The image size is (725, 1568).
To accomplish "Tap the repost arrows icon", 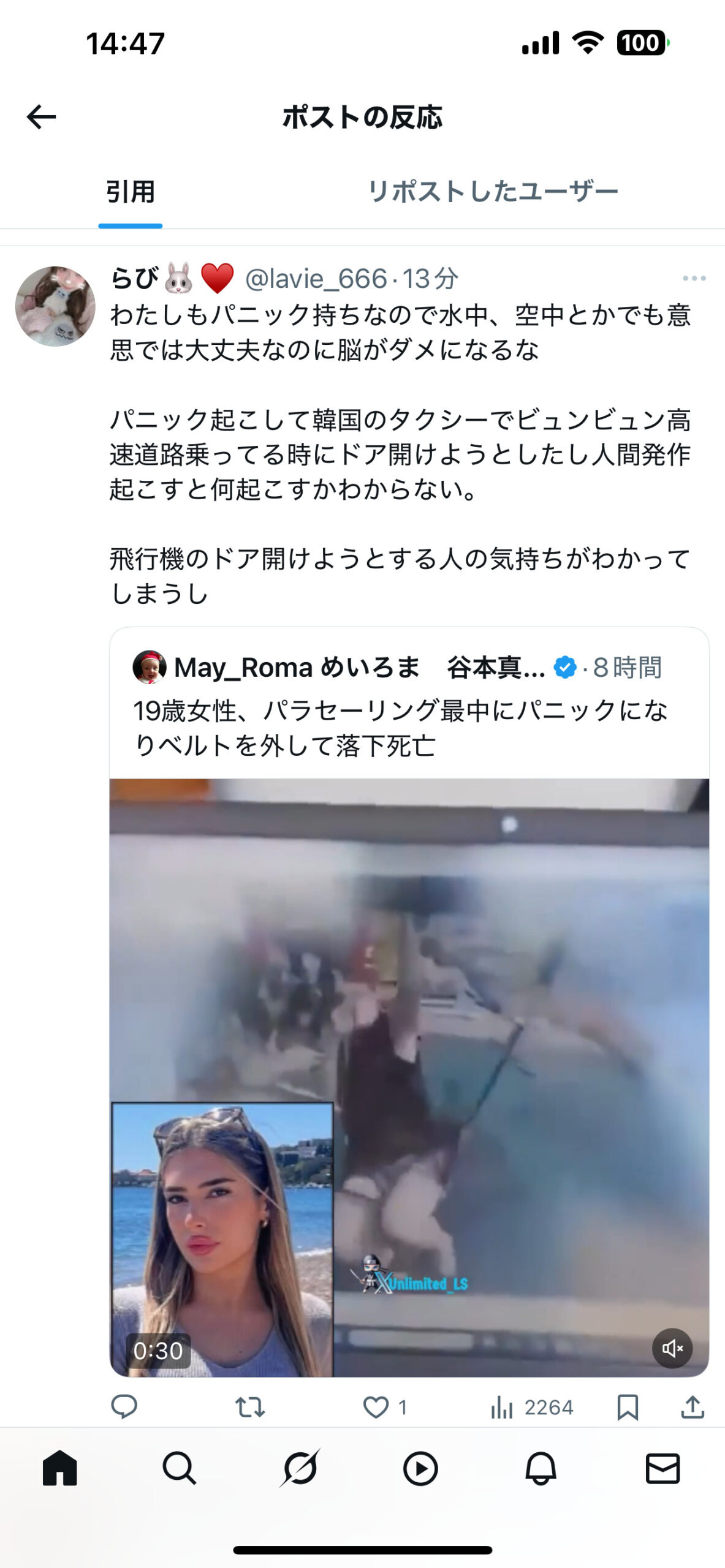I will pos(250,1407).
